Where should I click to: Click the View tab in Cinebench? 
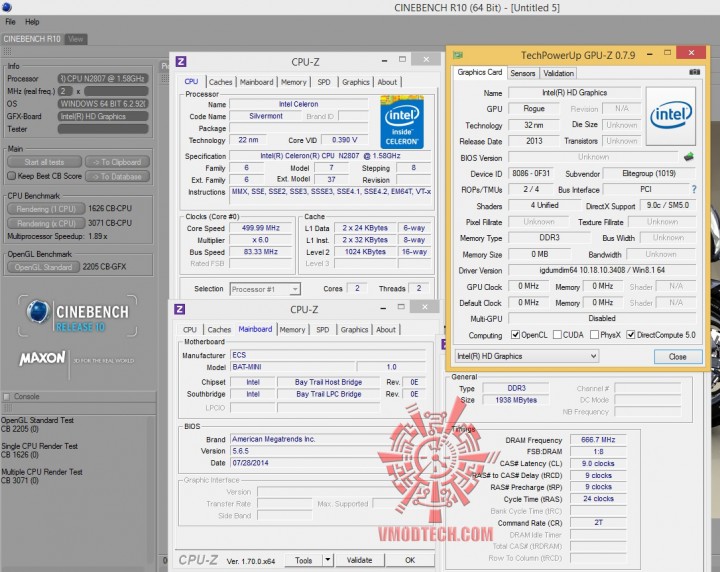click(x=76, y=39)
